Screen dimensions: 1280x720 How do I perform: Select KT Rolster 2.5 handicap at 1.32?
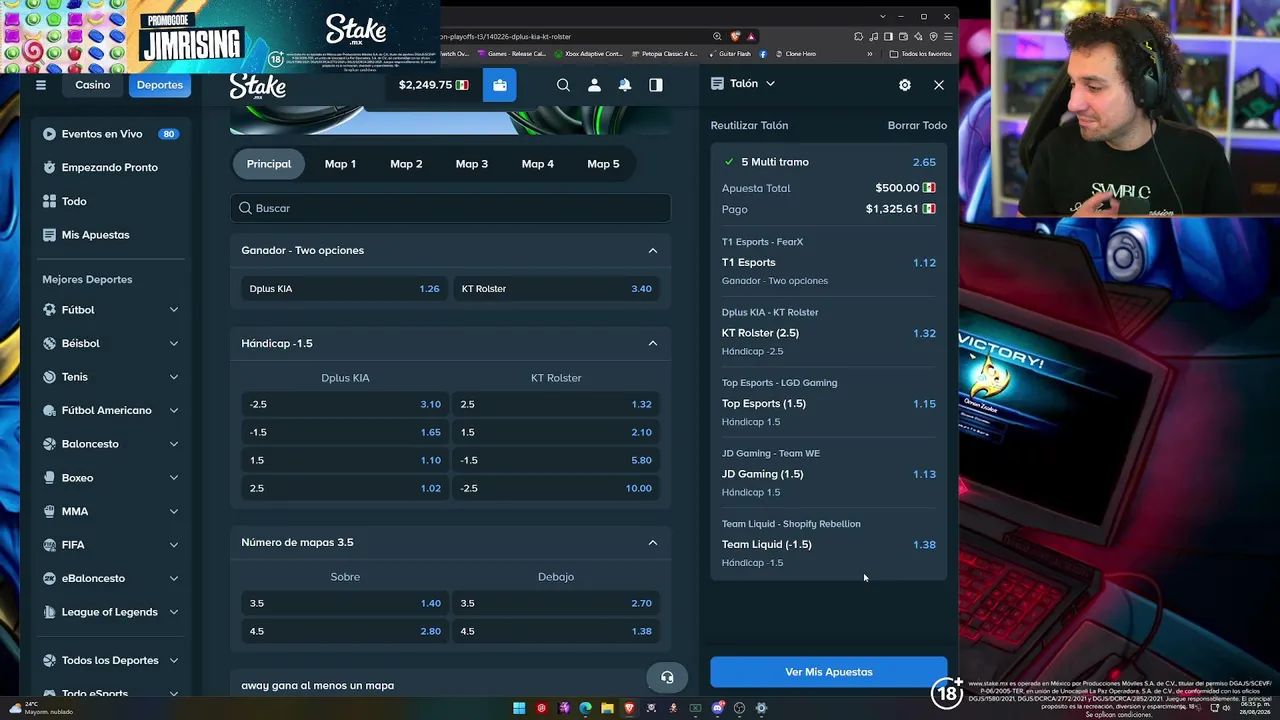click(x=556, y=404)
